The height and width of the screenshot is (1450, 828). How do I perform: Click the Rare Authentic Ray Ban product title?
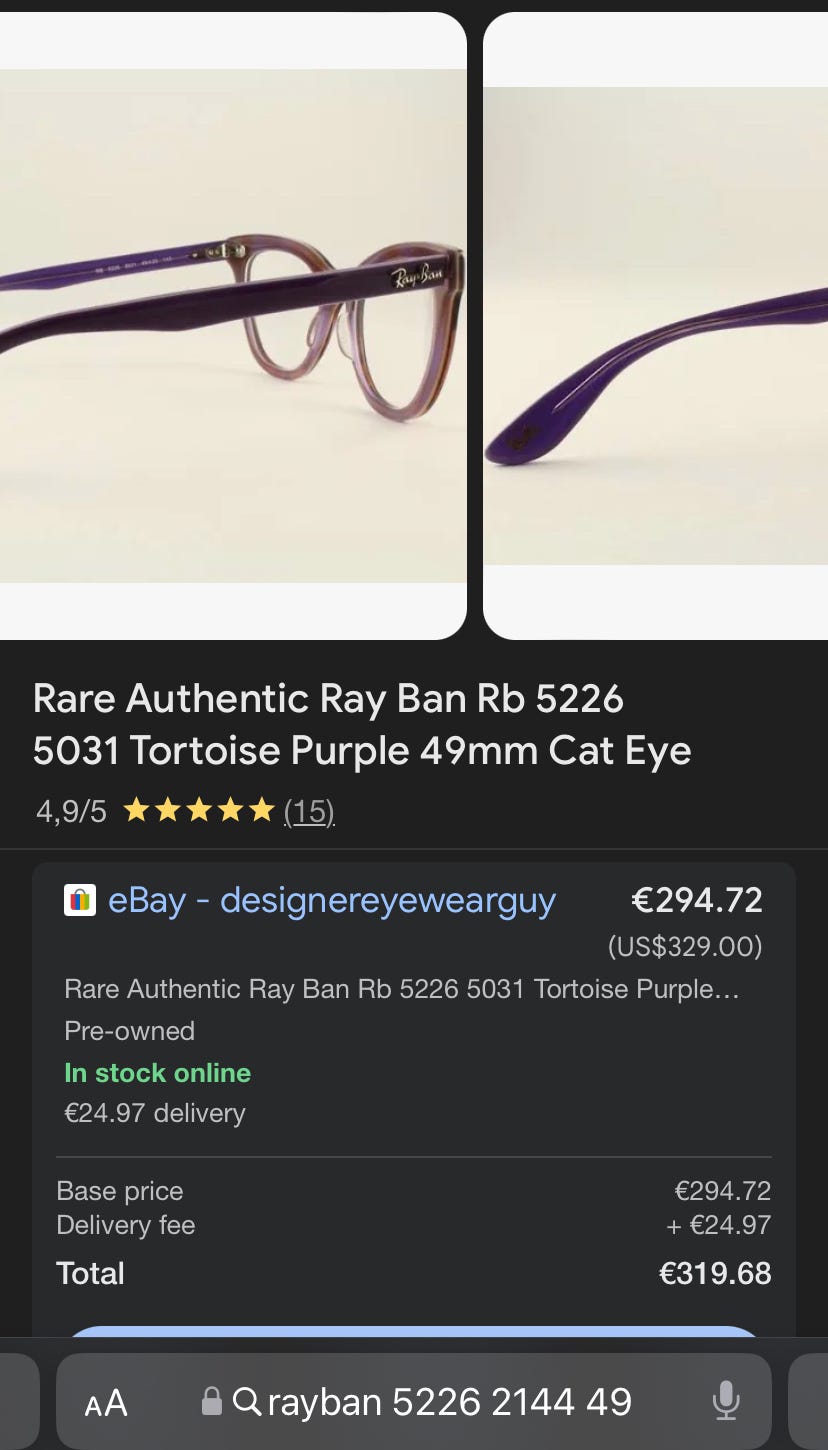[362, 725]
